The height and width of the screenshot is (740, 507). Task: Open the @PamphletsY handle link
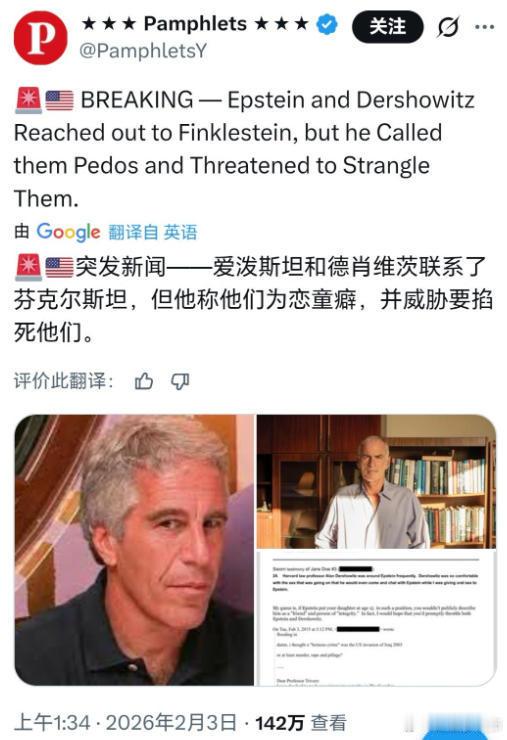143,51
